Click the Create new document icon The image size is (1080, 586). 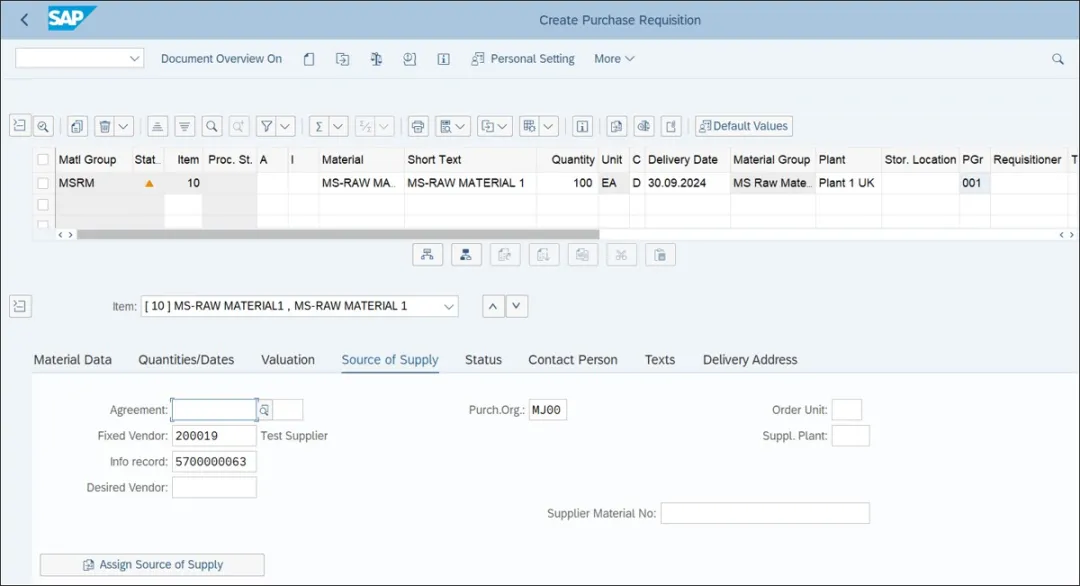[309, 59]
